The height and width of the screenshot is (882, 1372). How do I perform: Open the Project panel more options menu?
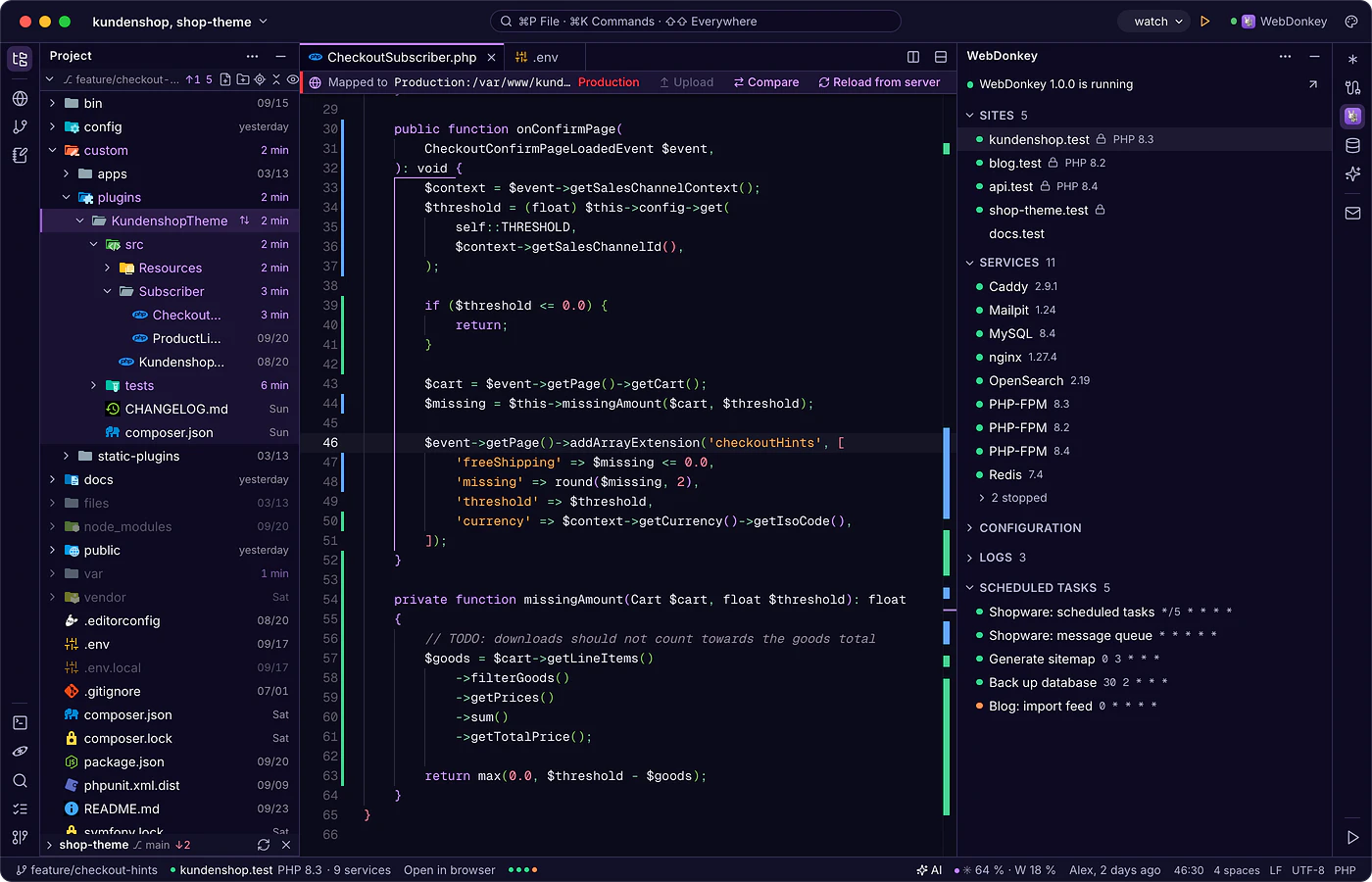tap(253, 56)
